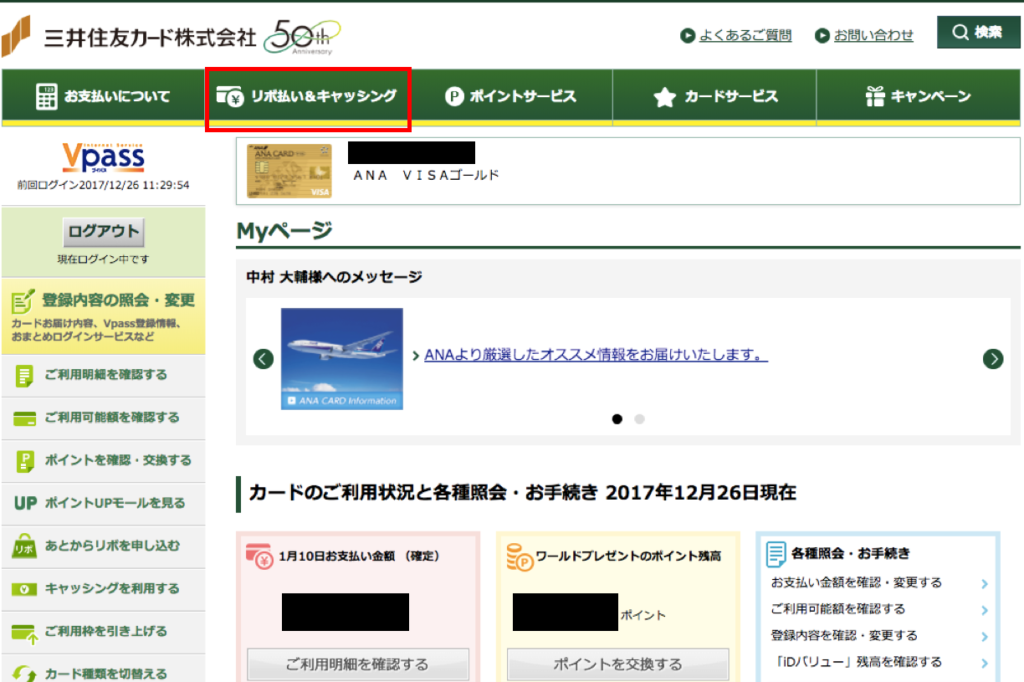Click the card-yen icon beside 1月10日お支払い金額
Image resolution: width=1024 pixels, height=682 pixels.
point(260,556)
